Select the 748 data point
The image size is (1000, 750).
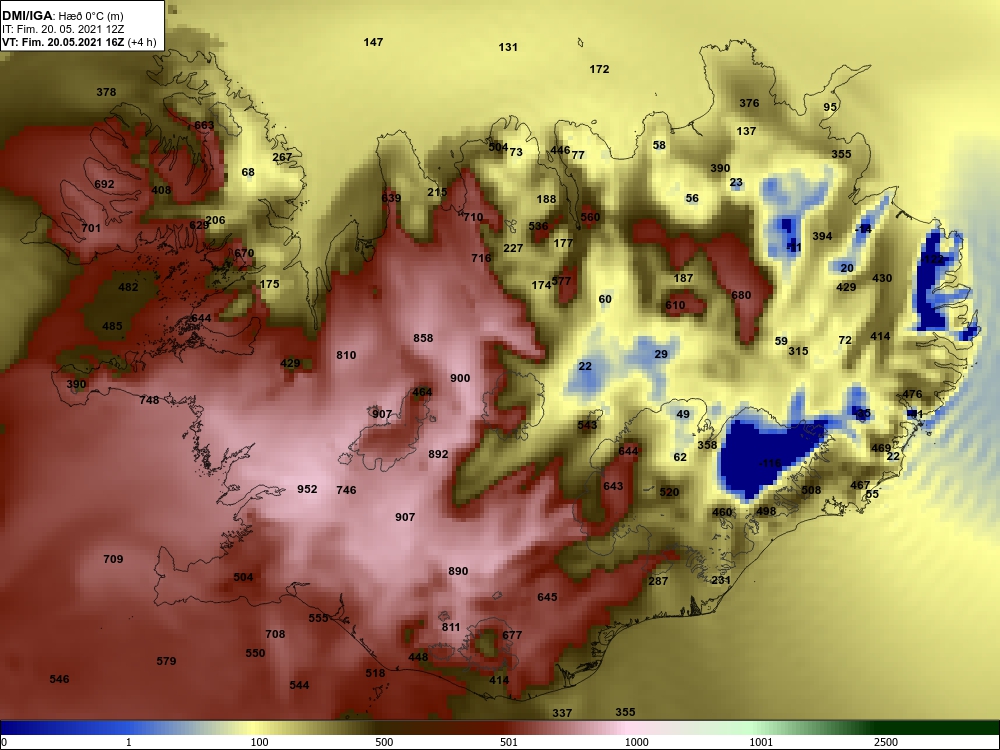[x=149, y=400]
